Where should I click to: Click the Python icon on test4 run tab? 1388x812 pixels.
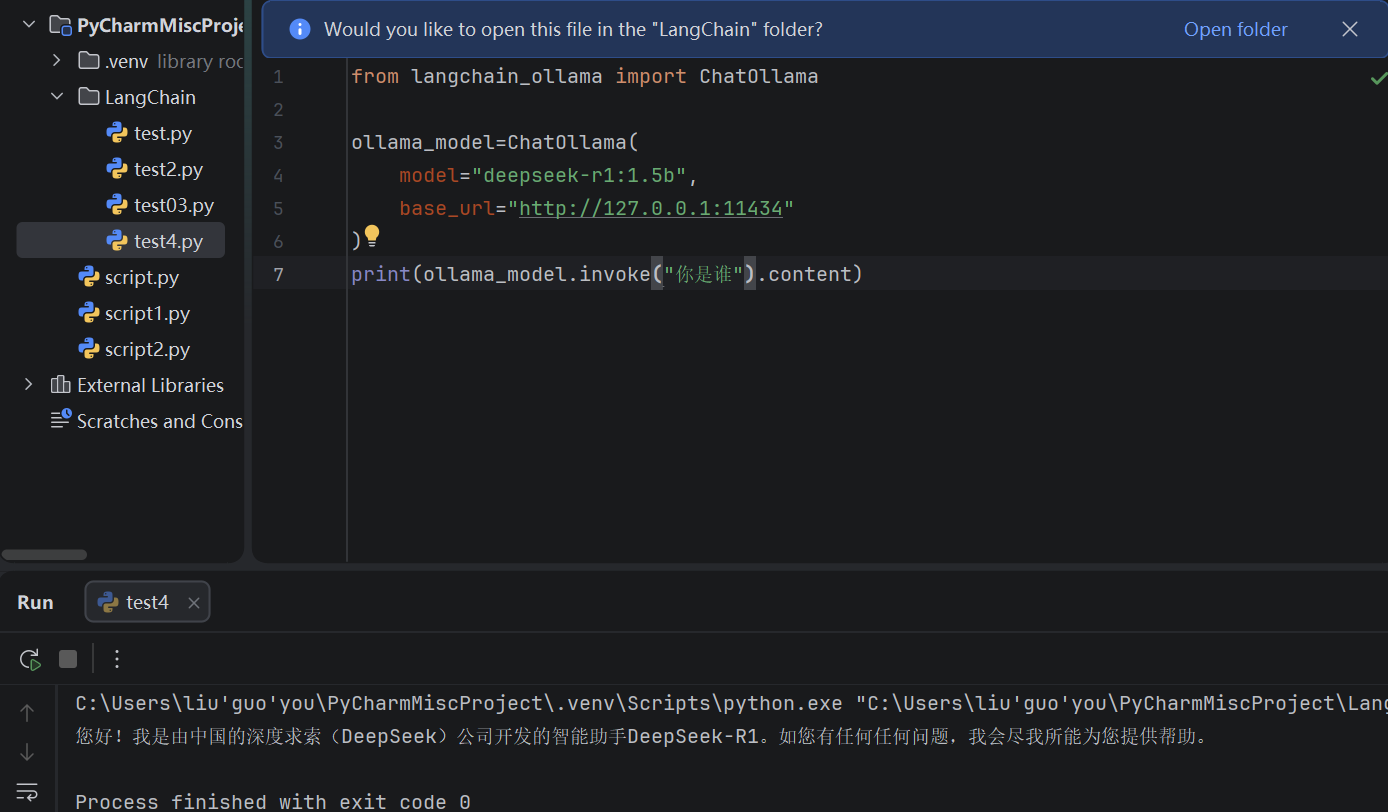108,602
